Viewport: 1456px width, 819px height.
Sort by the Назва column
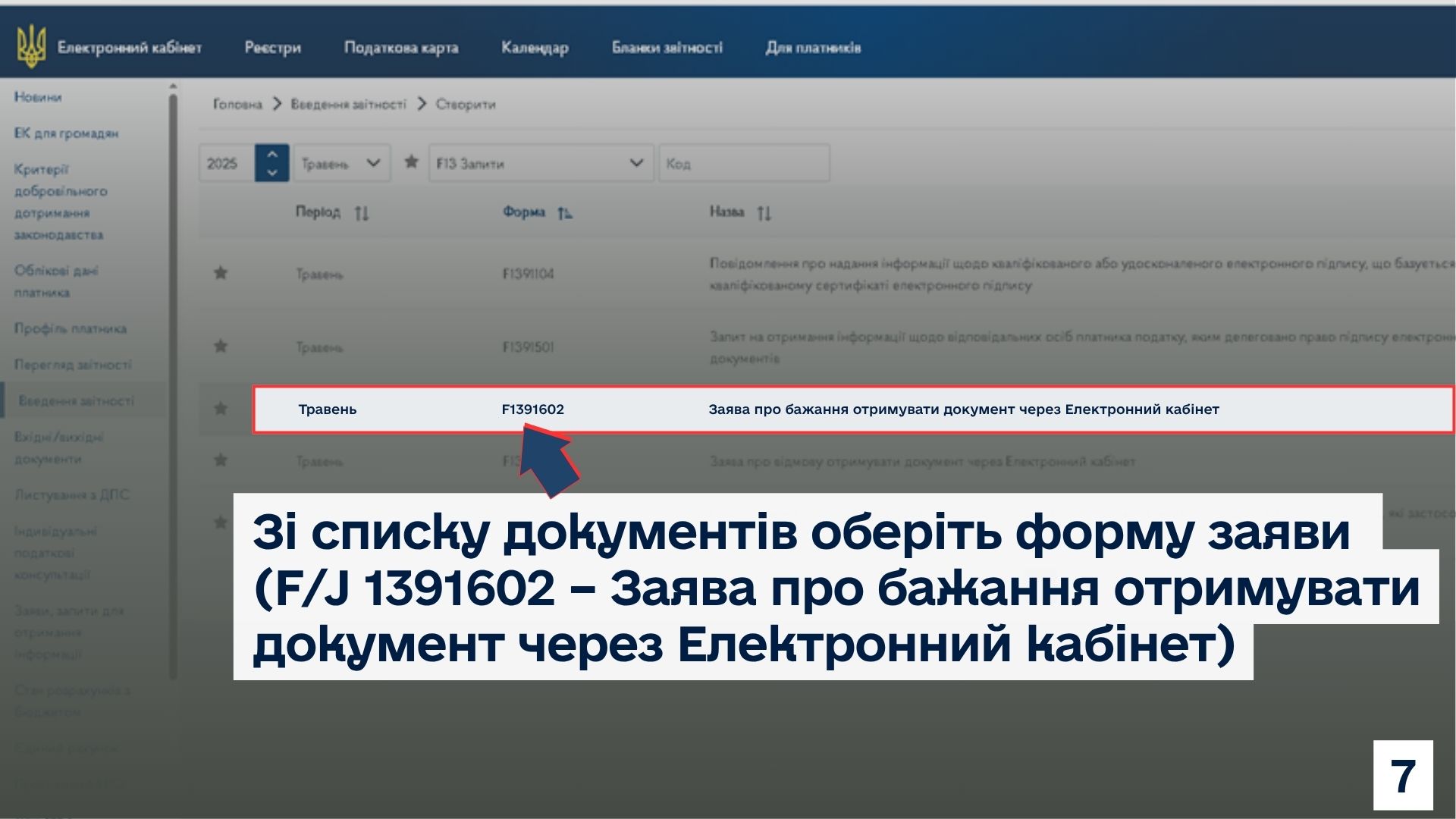point(740,212)
